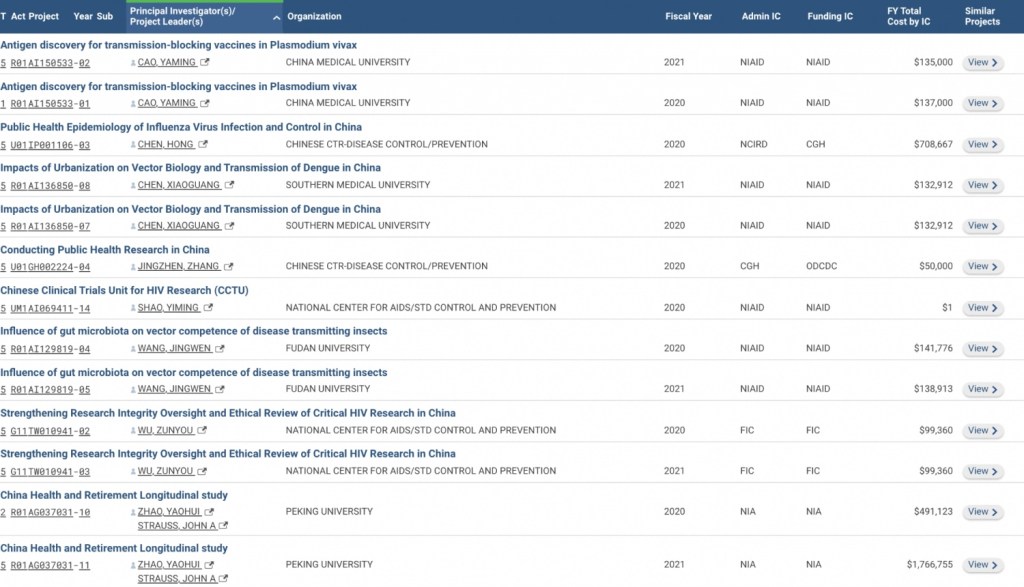Click person icon next to JINGZHEN, ZHANG
Viewport: 1024px width, 587px height.
pos(134,266)
